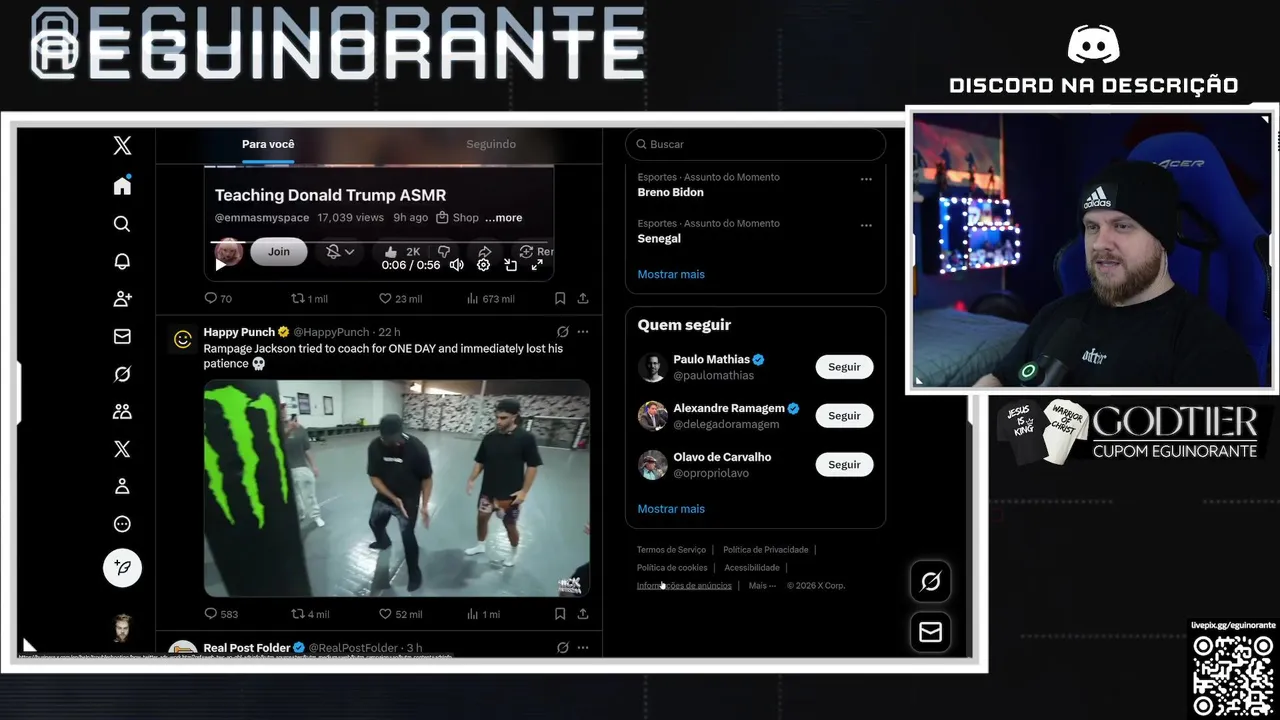The width and height of the screenshot is (1280, 720).
Task: Open Profile person icon in sidebar
Action: point(122,486)
